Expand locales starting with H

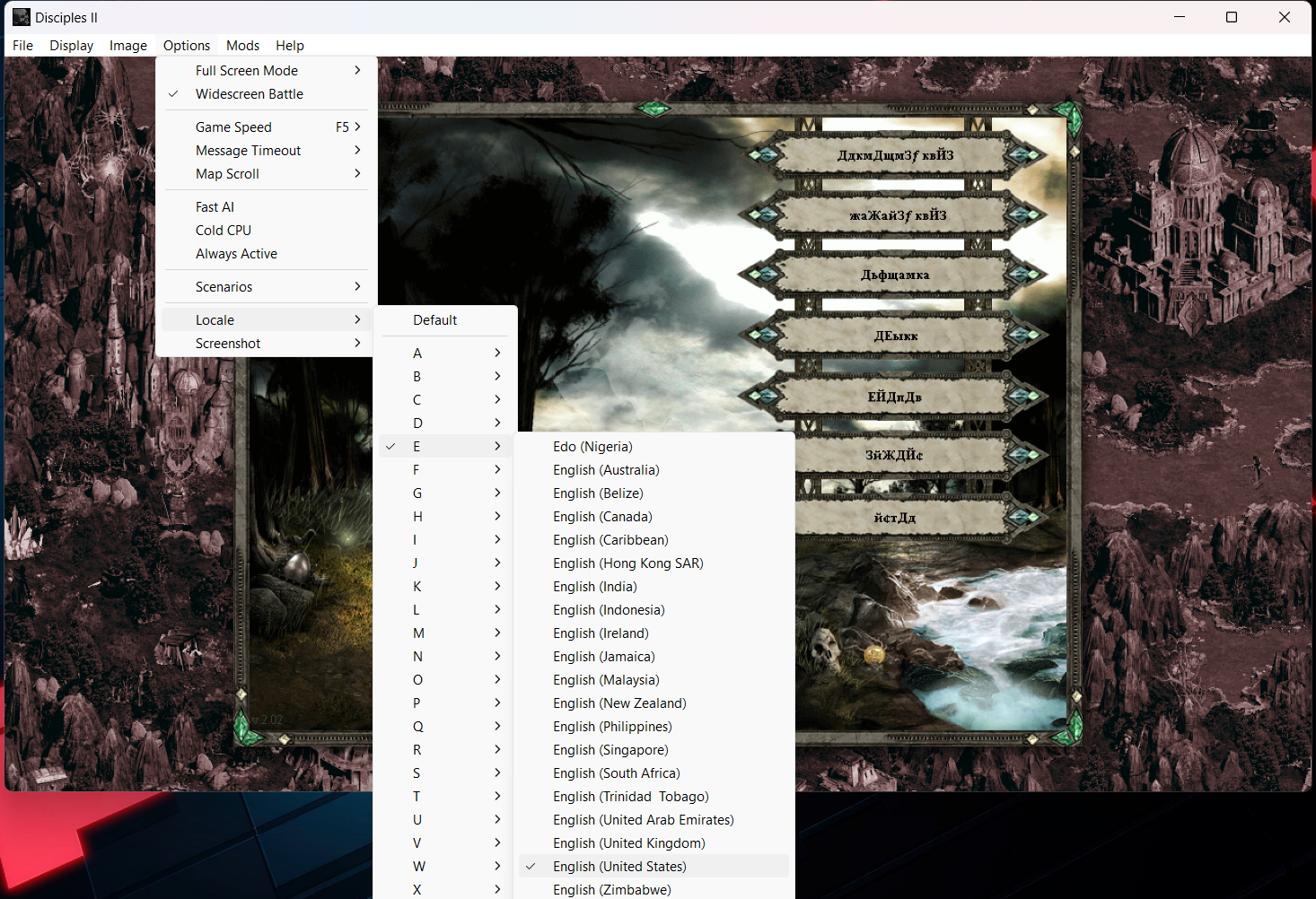(x=445, y=517)
